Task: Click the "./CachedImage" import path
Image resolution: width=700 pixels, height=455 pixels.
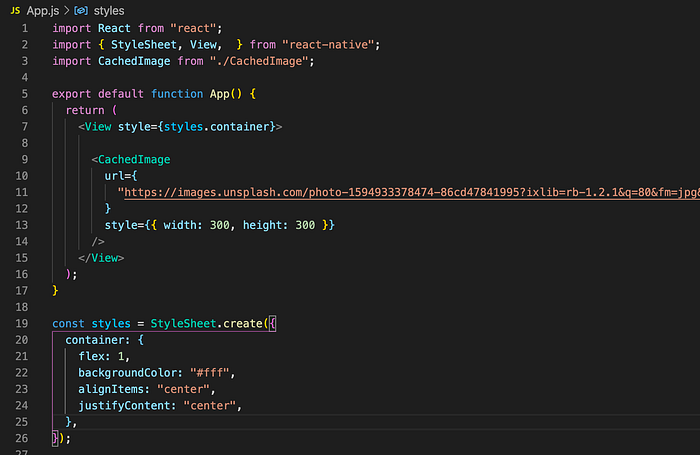Action: point(259,61)
